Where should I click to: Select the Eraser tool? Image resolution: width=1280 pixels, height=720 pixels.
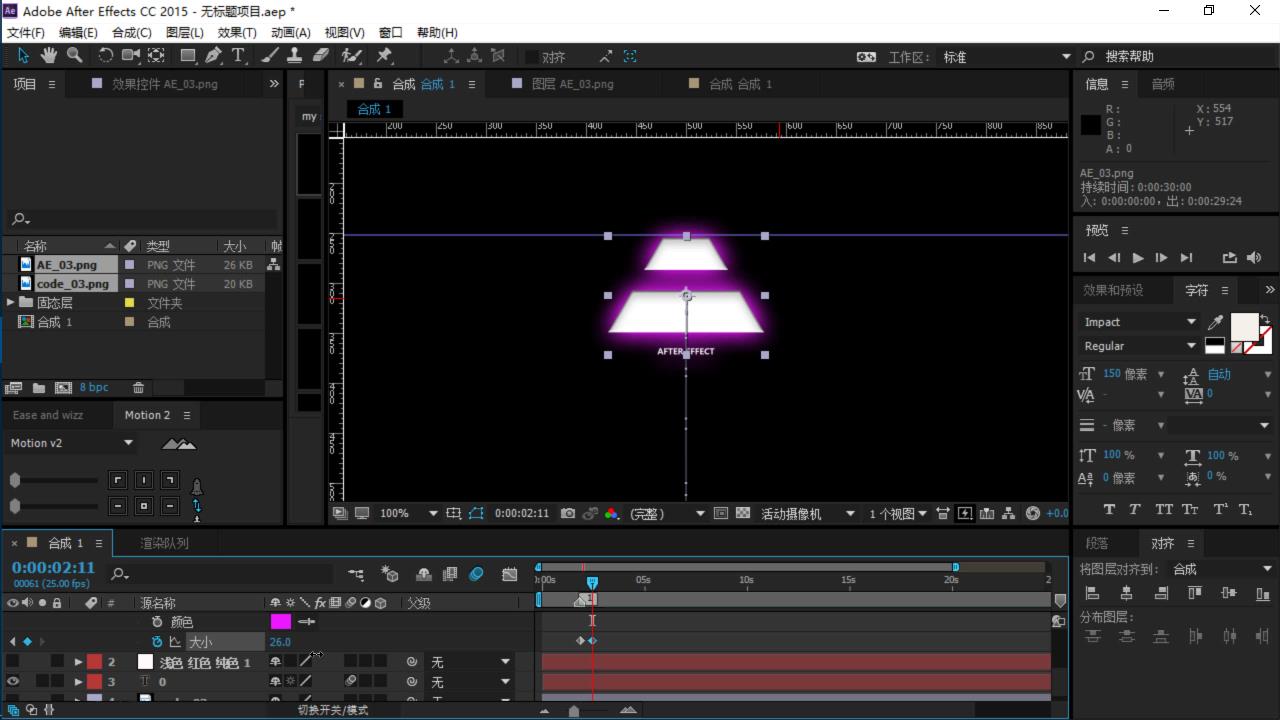click(x=321, y=56)
